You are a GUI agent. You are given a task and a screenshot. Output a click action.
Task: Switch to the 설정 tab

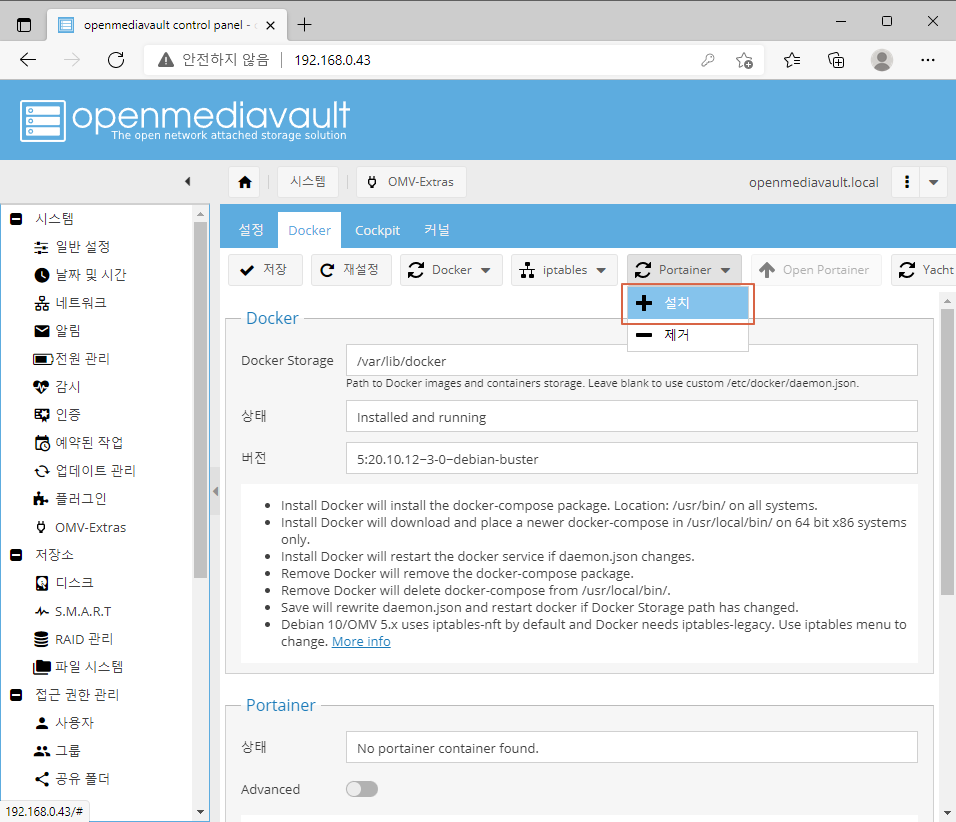pos(251,230)
